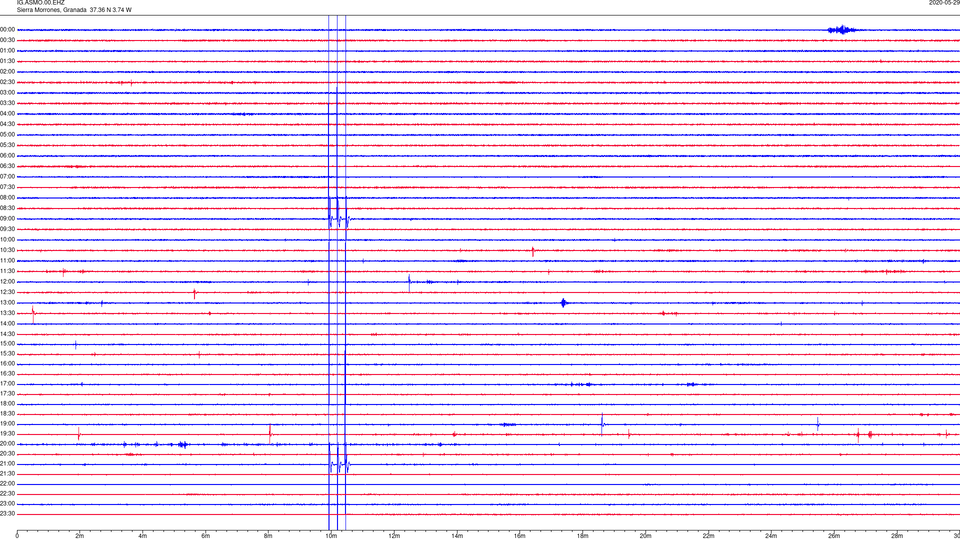
Task: Click the station code IG.ASMO.00.EHZ header
Action: pos(40,2)
